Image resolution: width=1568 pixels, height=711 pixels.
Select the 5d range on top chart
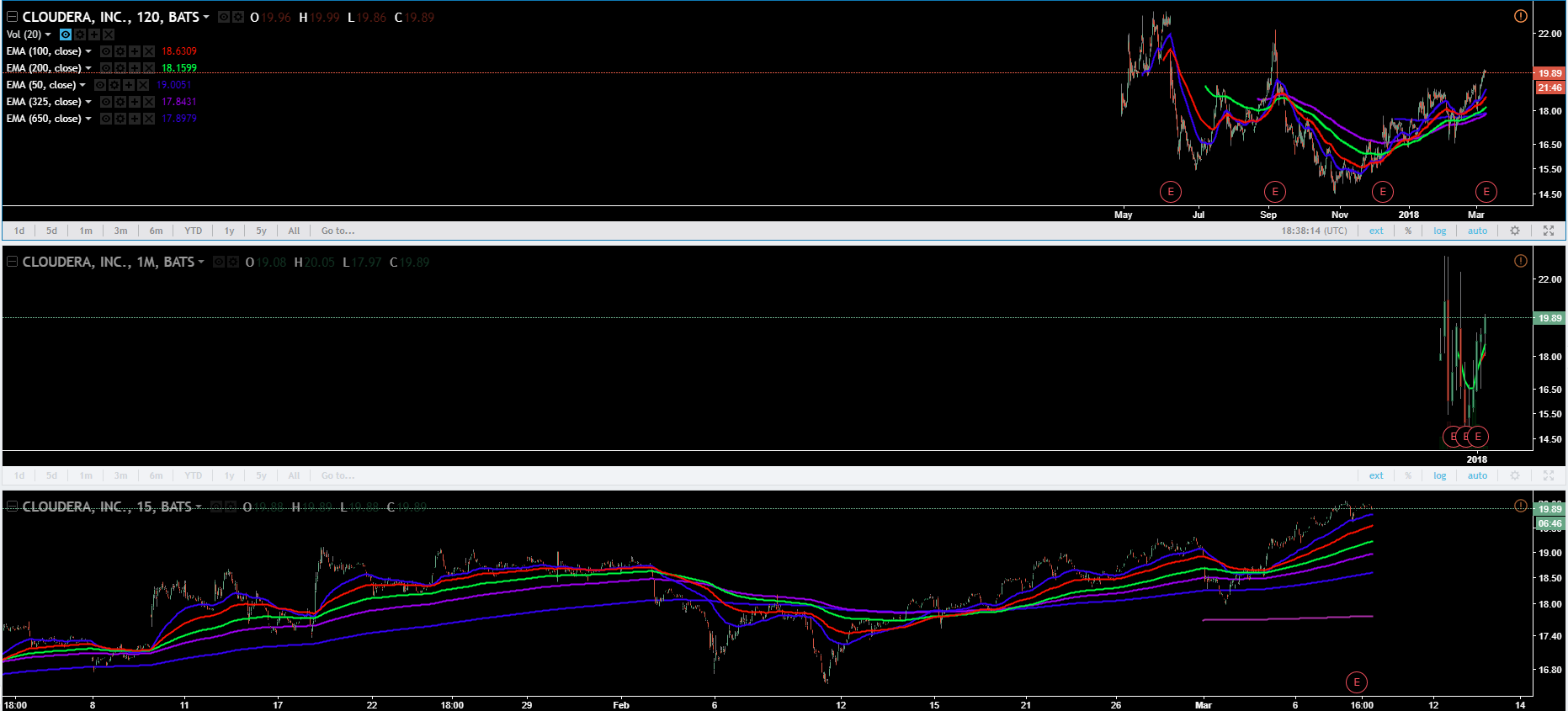click(52, 231)
